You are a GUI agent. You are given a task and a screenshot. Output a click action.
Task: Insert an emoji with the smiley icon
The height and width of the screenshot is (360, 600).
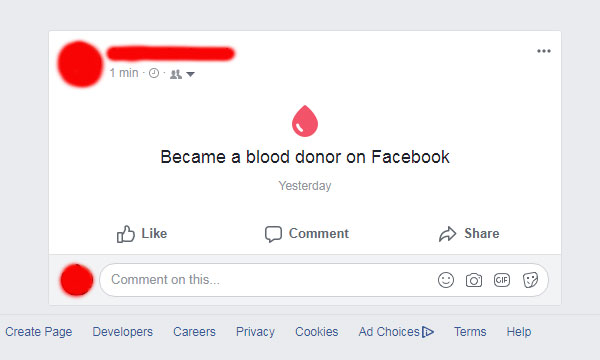(x=446, y=280)
